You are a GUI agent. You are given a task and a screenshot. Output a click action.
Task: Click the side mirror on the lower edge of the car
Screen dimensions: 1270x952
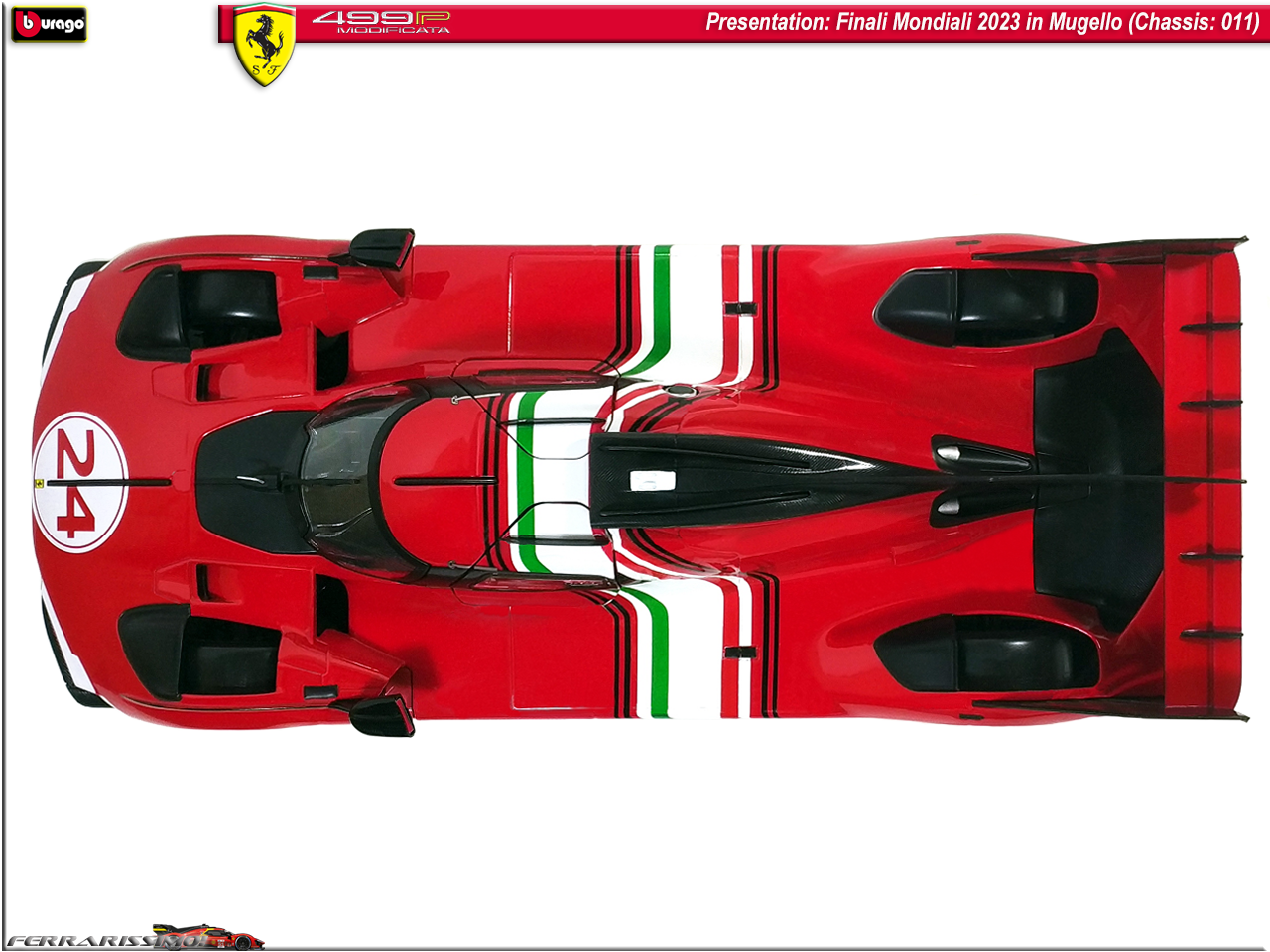pos(382,716)
